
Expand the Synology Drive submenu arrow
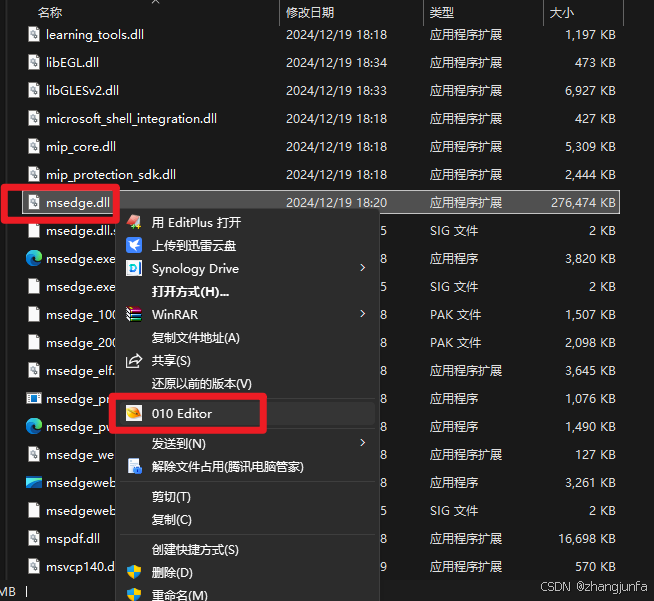pyautogui.click(x=362, y=268)
